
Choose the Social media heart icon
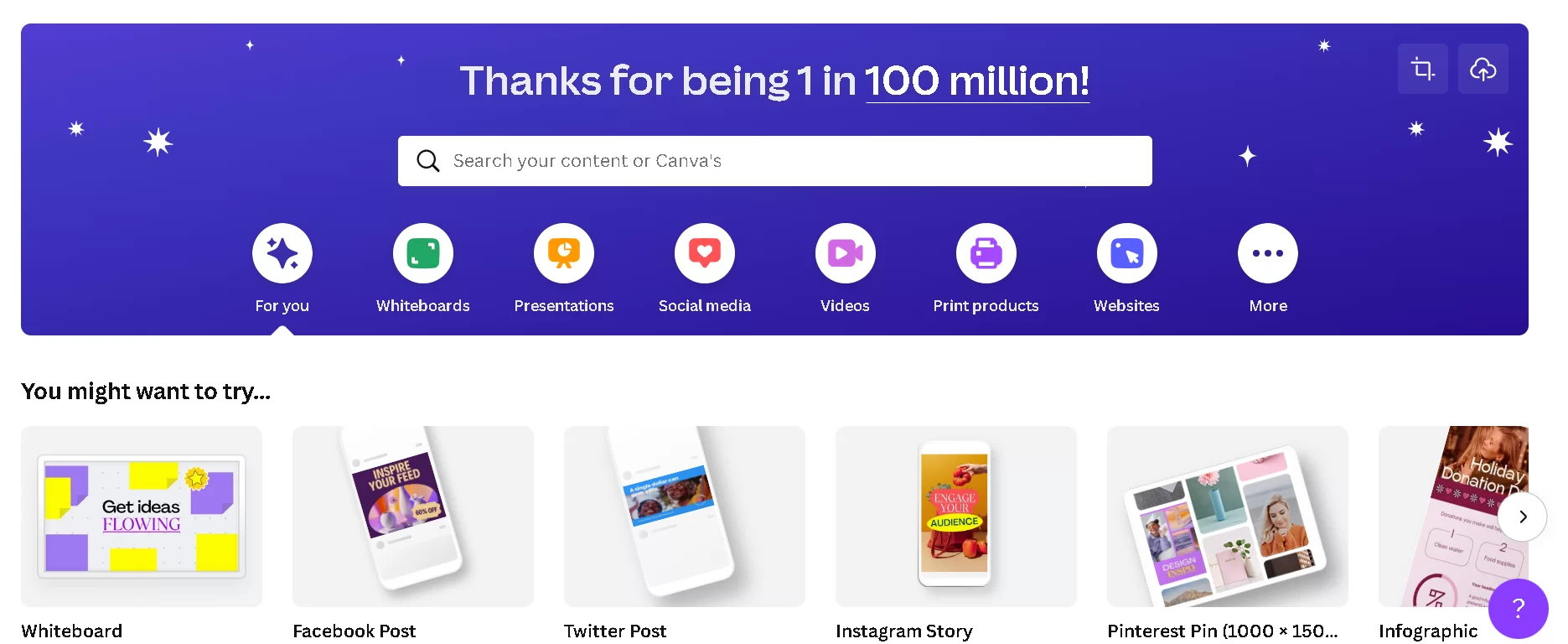tap(705, 253)
